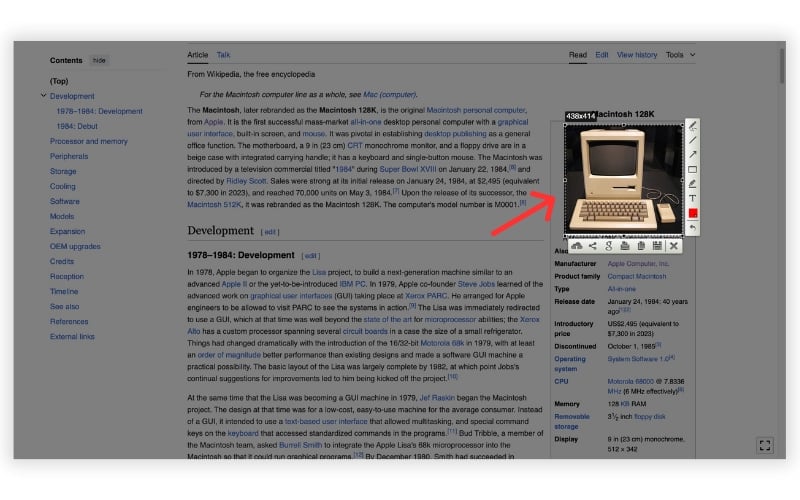Share the screenshot on social networks
800x500 pixels.
click(x=592, y=246)
